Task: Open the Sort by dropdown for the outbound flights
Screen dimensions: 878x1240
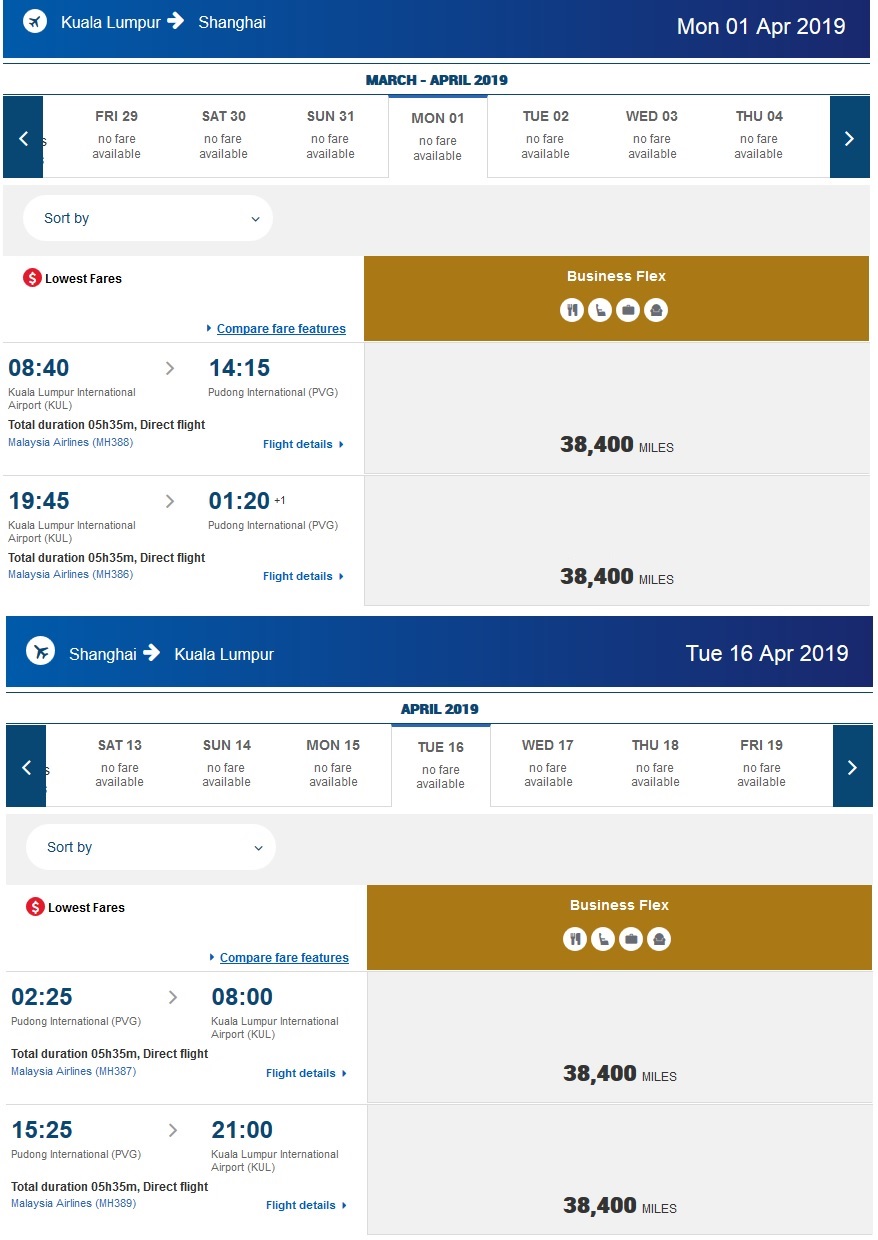Action: pos(148,218)
